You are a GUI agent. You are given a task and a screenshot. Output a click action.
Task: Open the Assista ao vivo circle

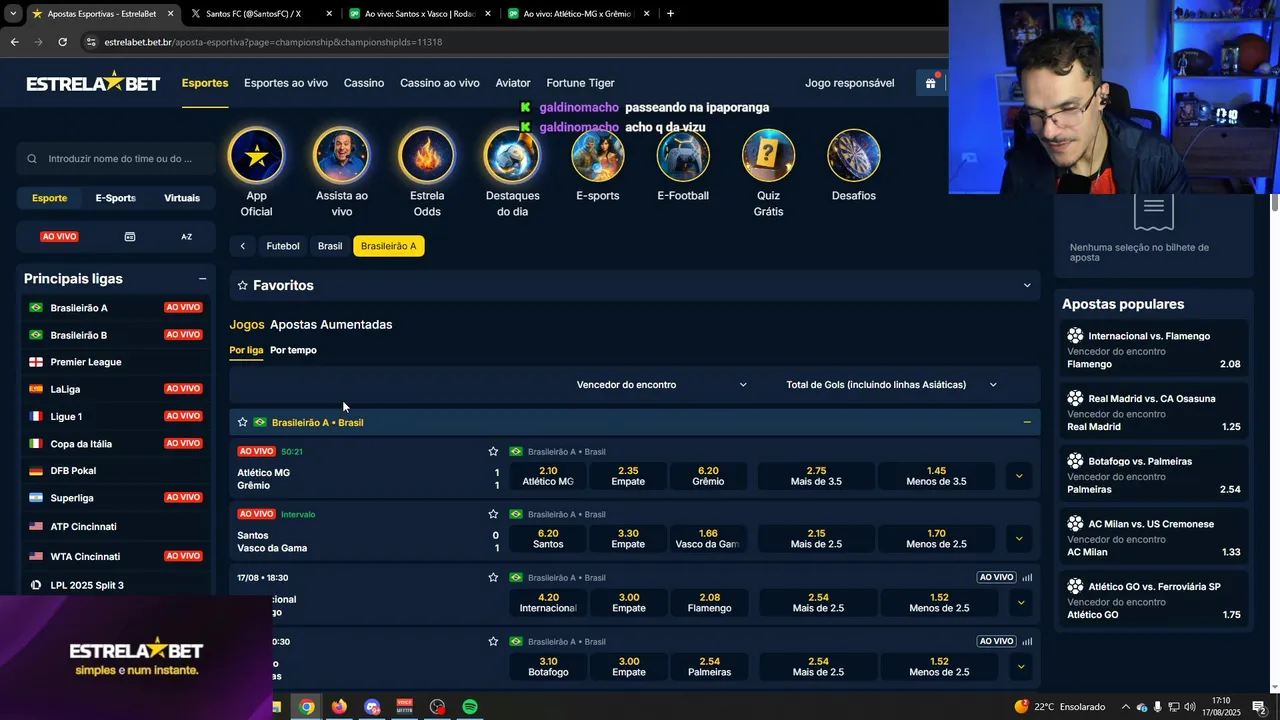(341, 156)
